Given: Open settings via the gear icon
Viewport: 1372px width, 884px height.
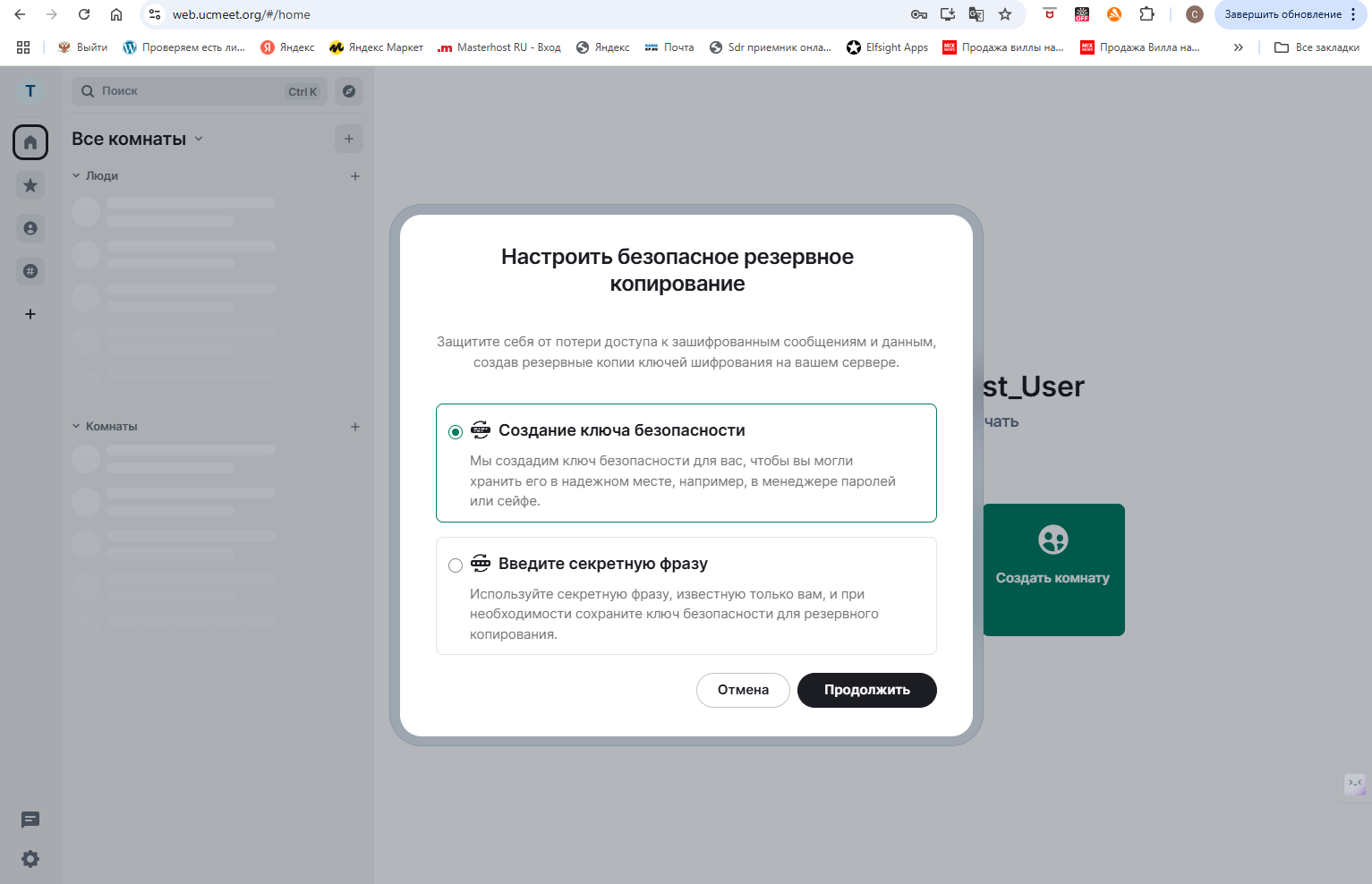Looking at the screenshot, I should (x=30, y=858).
